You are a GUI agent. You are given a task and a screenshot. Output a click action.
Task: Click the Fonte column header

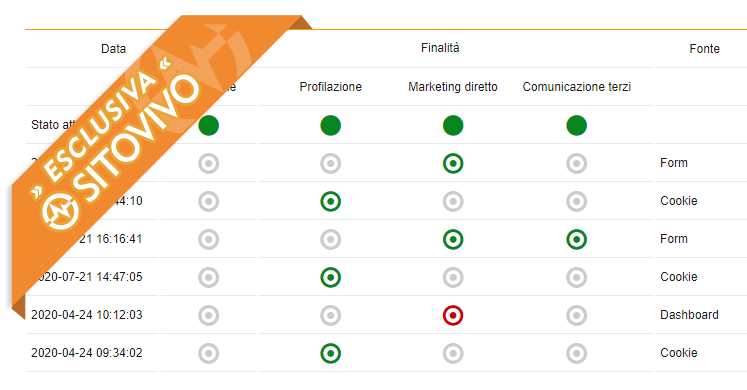704,49
